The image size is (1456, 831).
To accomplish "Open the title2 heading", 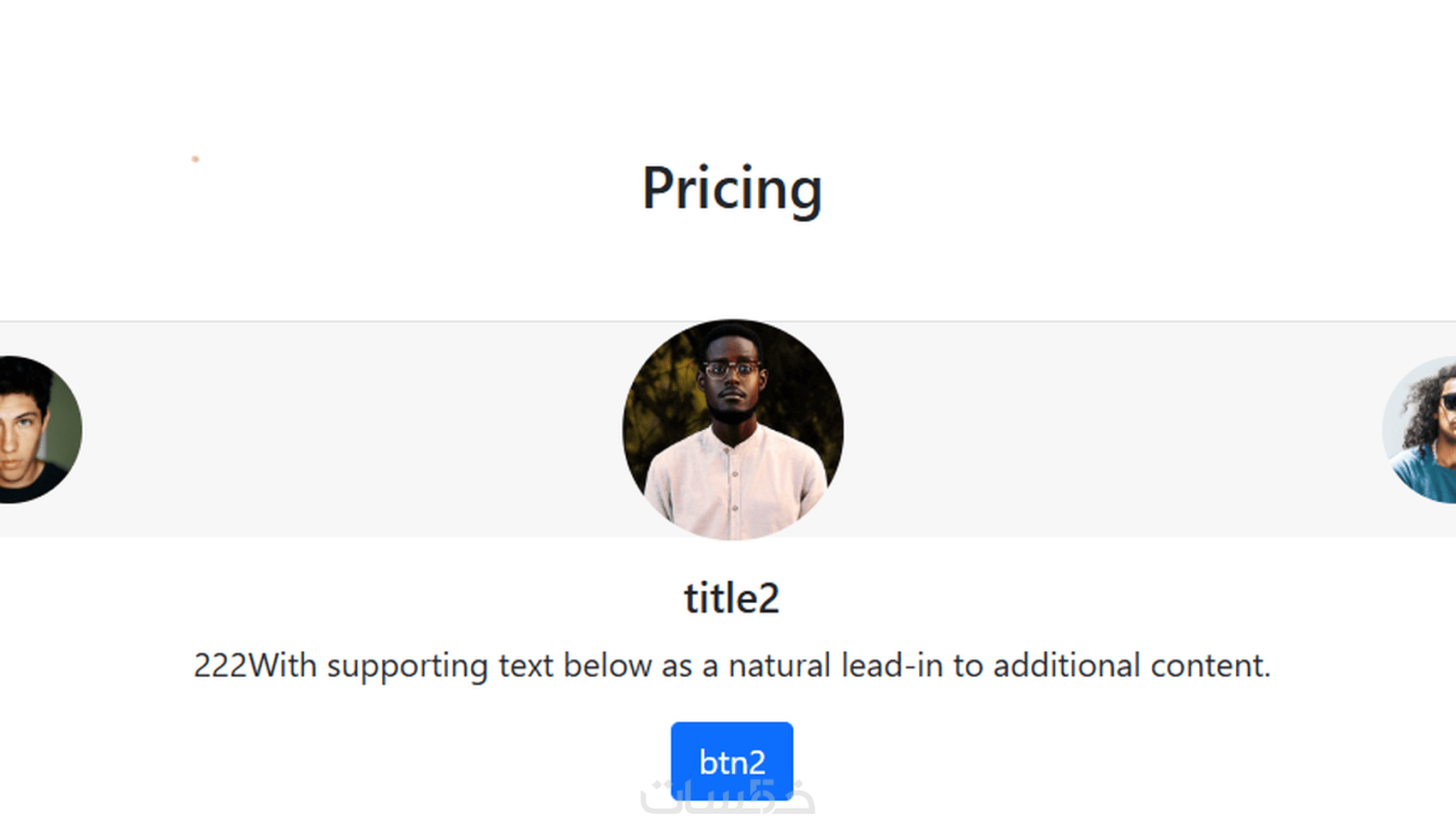I will (x=731, y=598).
